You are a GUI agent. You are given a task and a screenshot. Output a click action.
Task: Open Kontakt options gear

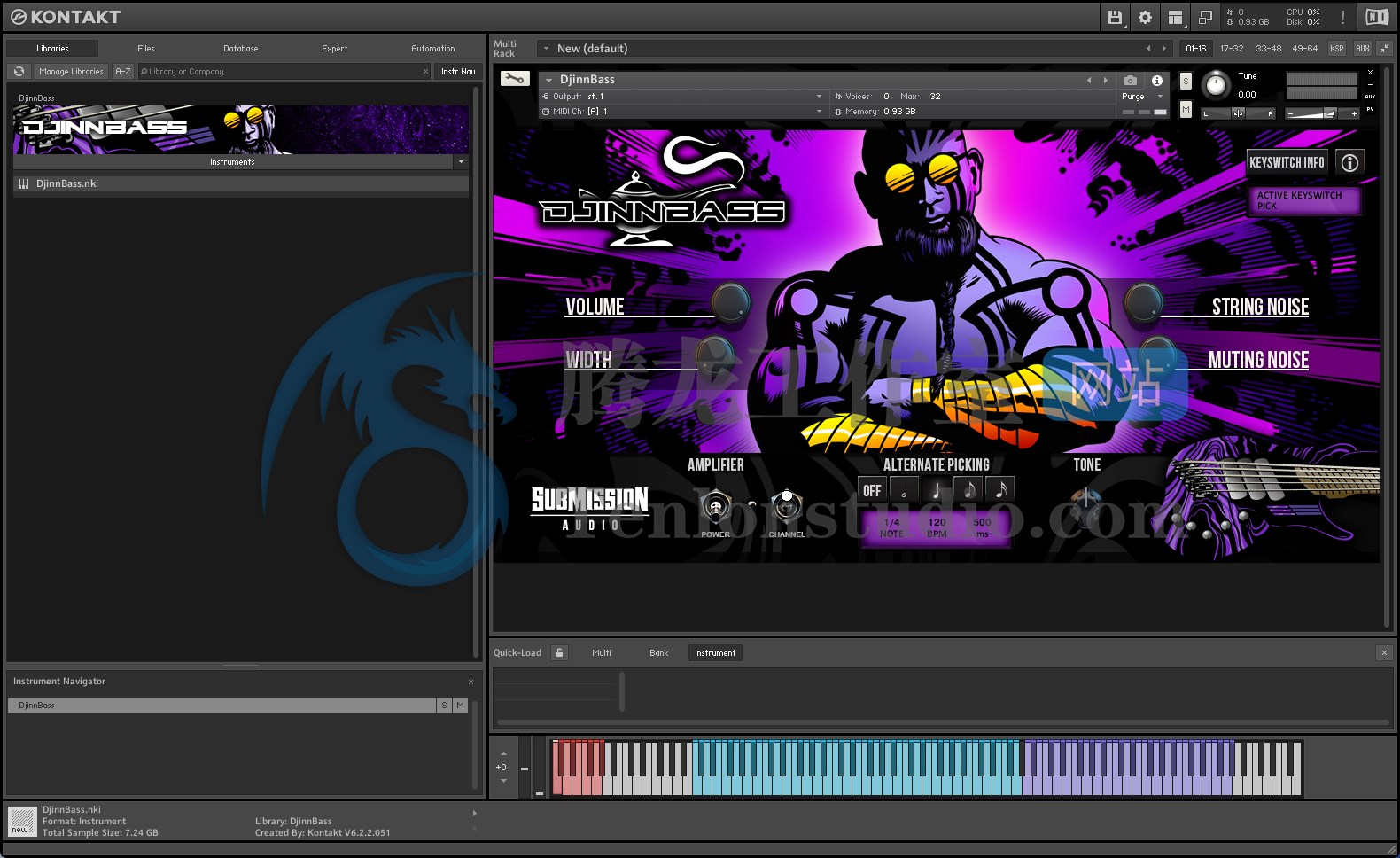[1145, 17]
